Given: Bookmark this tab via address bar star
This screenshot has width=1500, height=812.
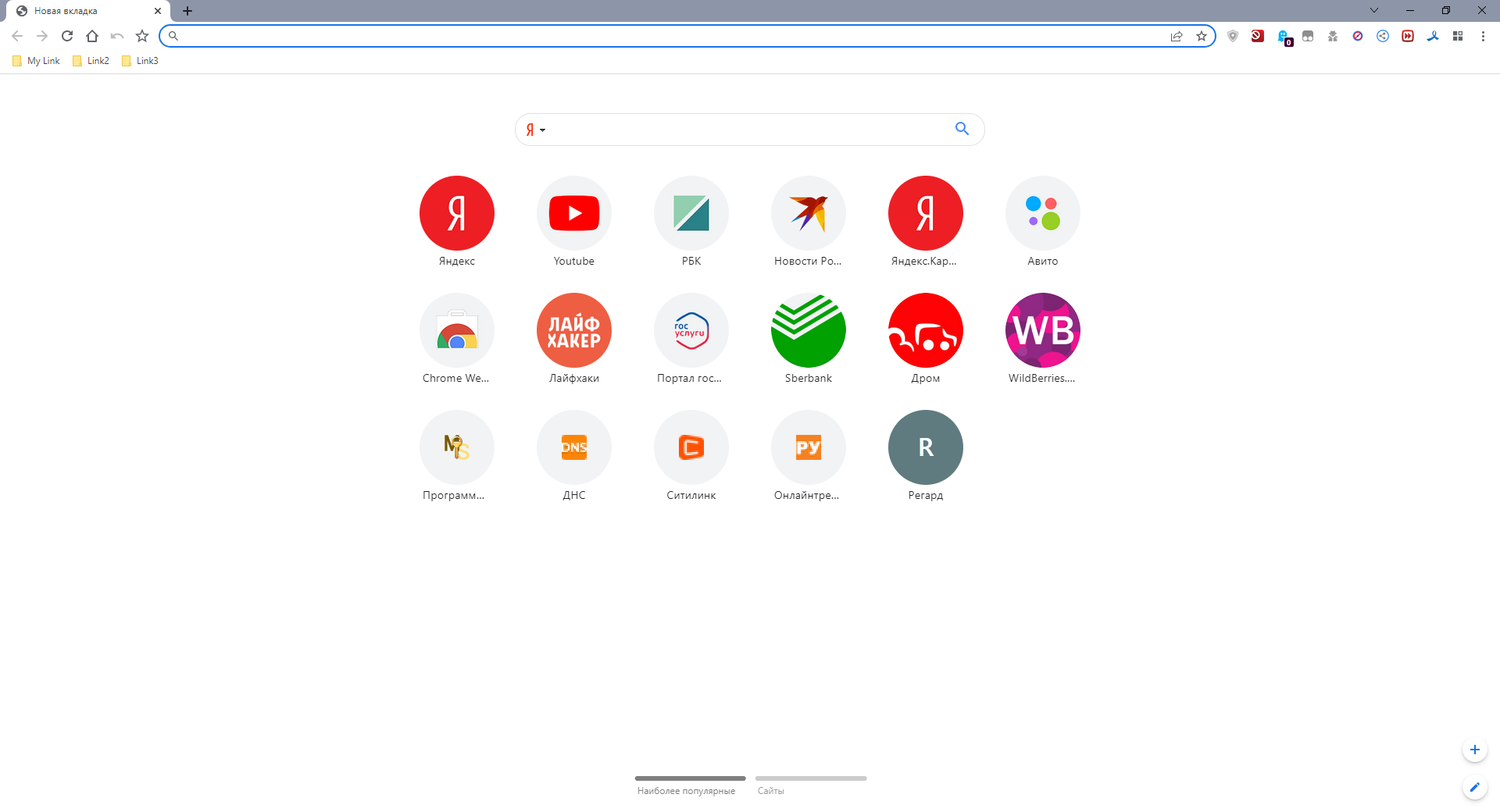Looking at the screenshot, I should click(1202, 36).
